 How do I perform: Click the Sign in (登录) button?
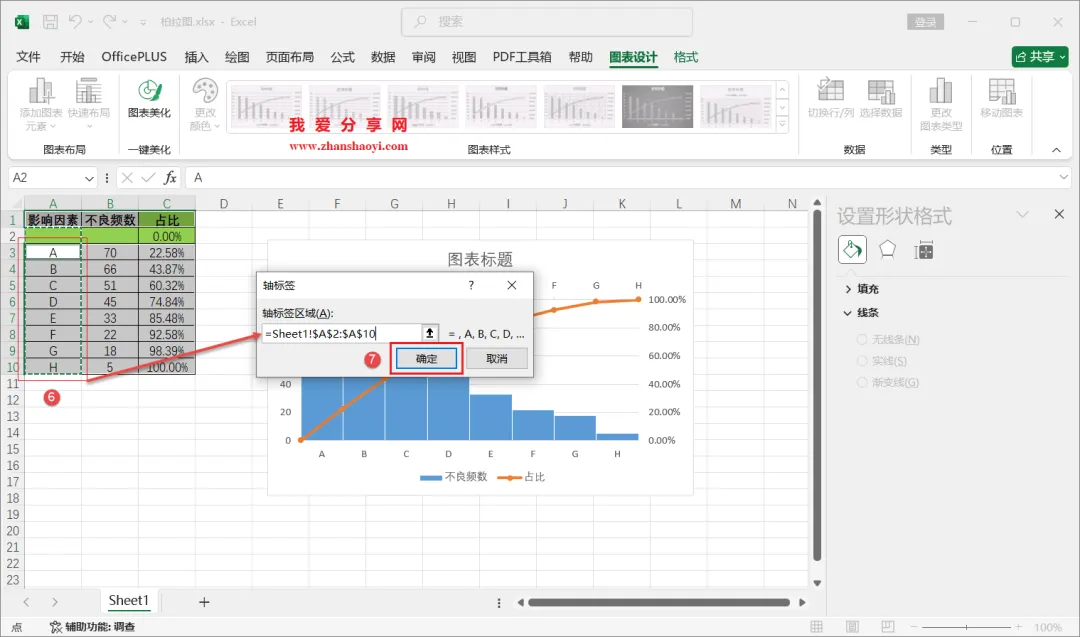[x=925, y=22]
